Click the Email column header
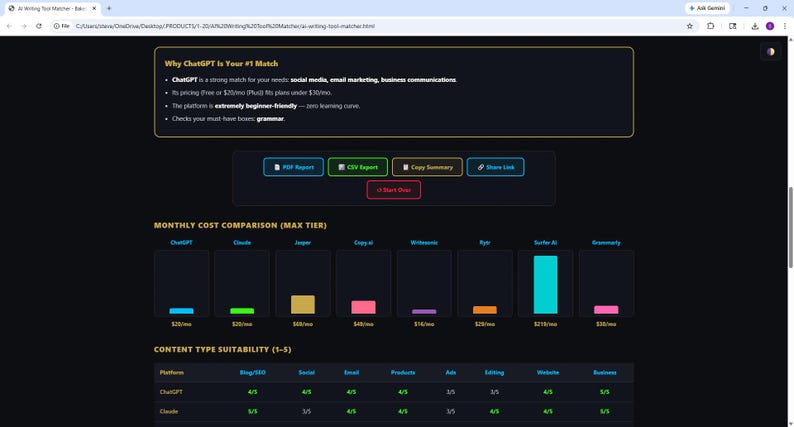Screen dimensions: 794x427 click(351, 372)
